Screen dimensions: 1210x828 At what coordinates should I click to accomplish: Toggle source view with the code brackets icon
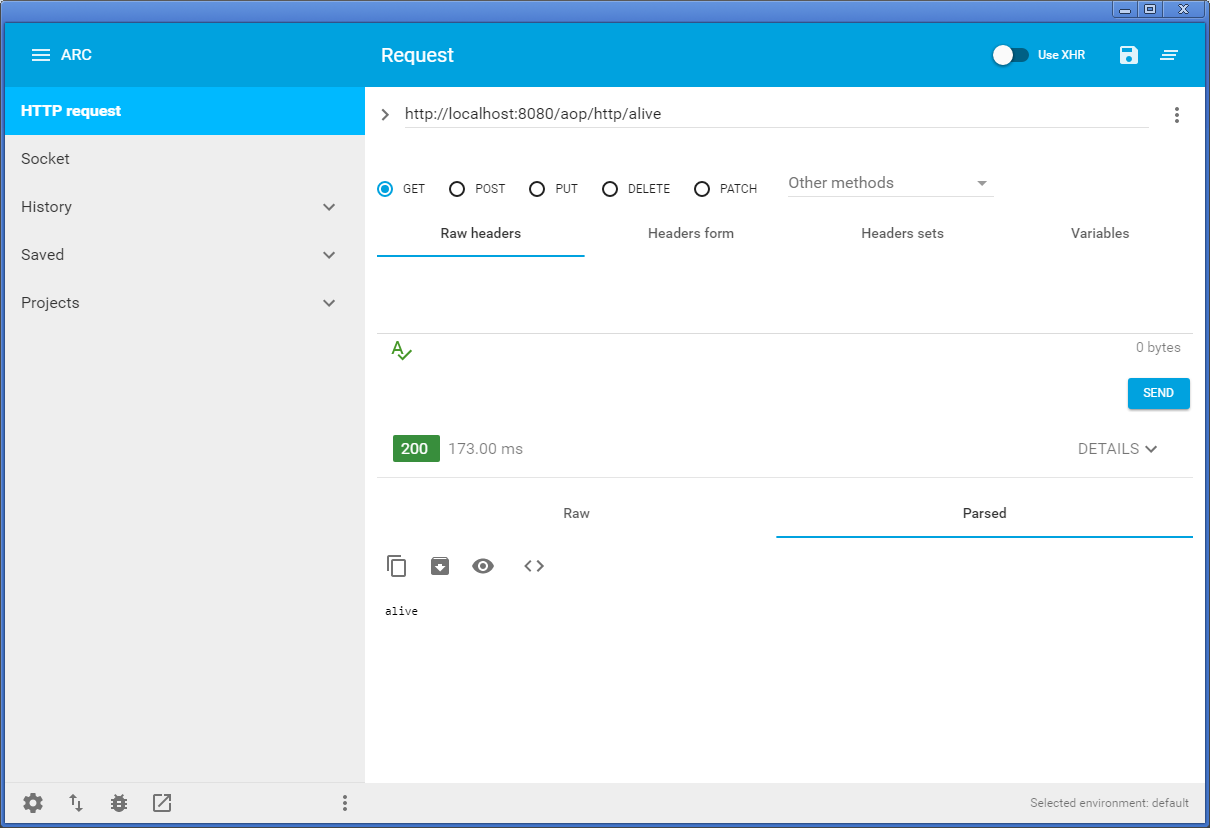(534, 566)
